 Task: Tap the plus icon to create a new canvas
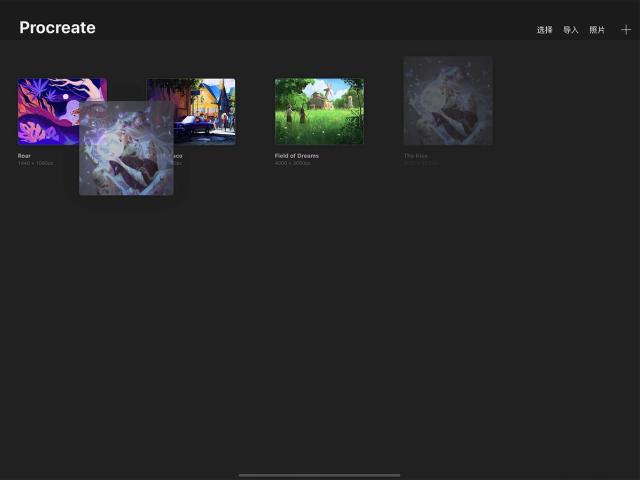click(x=626, y=30)
